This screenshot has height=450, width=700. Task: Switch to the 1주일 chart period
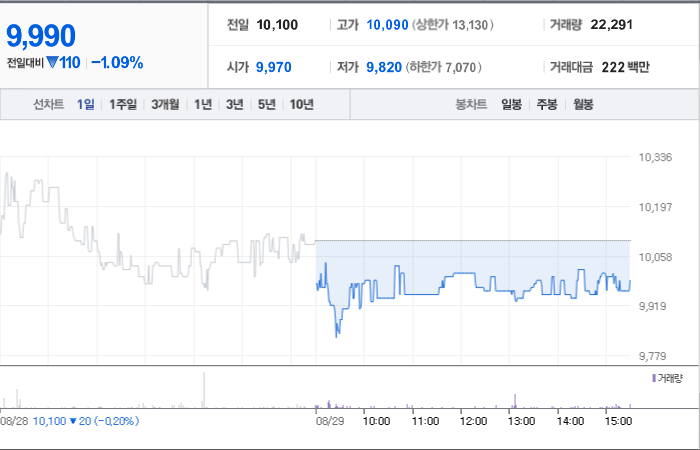123,104
